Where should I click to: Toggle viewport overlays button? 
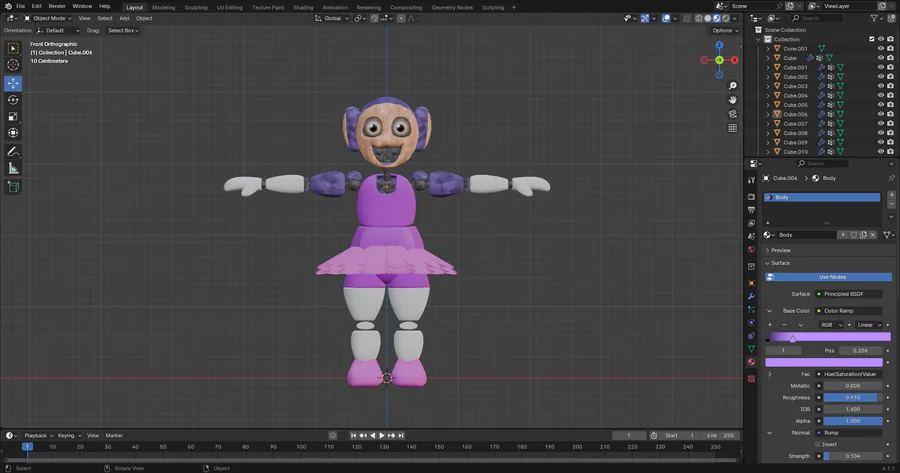coord(666,18)
